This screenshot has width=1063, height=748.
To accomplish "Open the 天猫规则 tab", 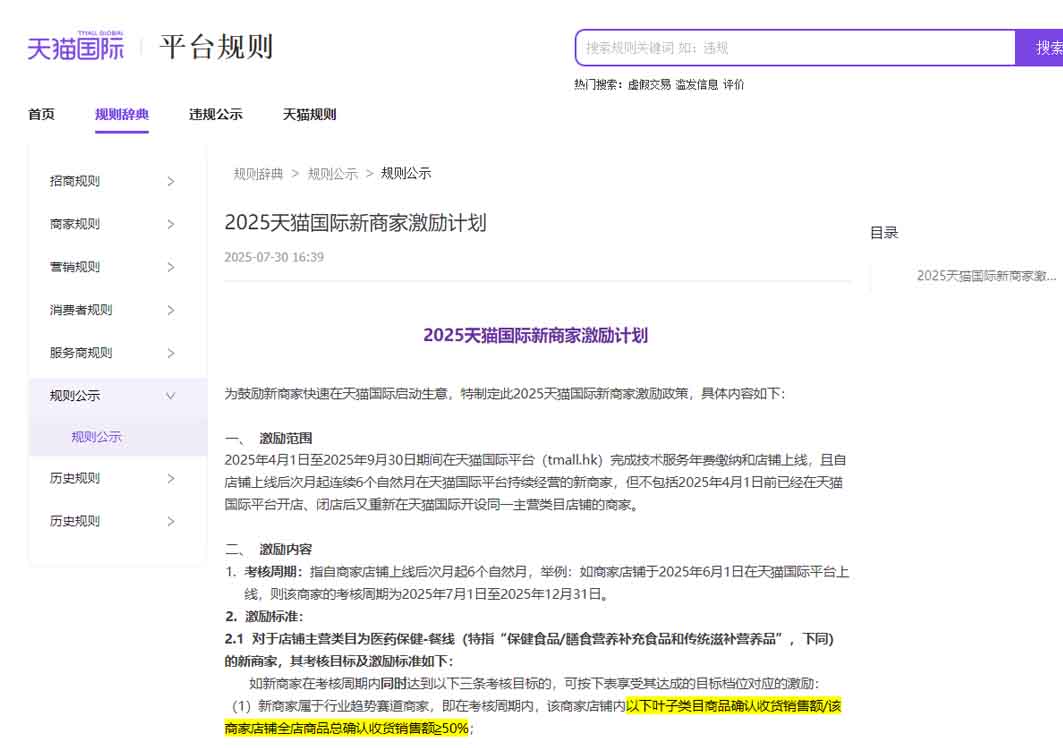I will [x=309, y=115].
